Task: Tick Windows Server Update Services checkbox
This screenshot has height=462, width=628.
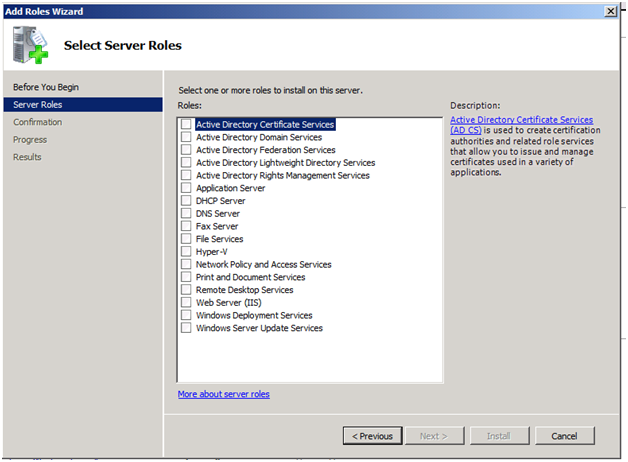Action: [x=186, y=328]
